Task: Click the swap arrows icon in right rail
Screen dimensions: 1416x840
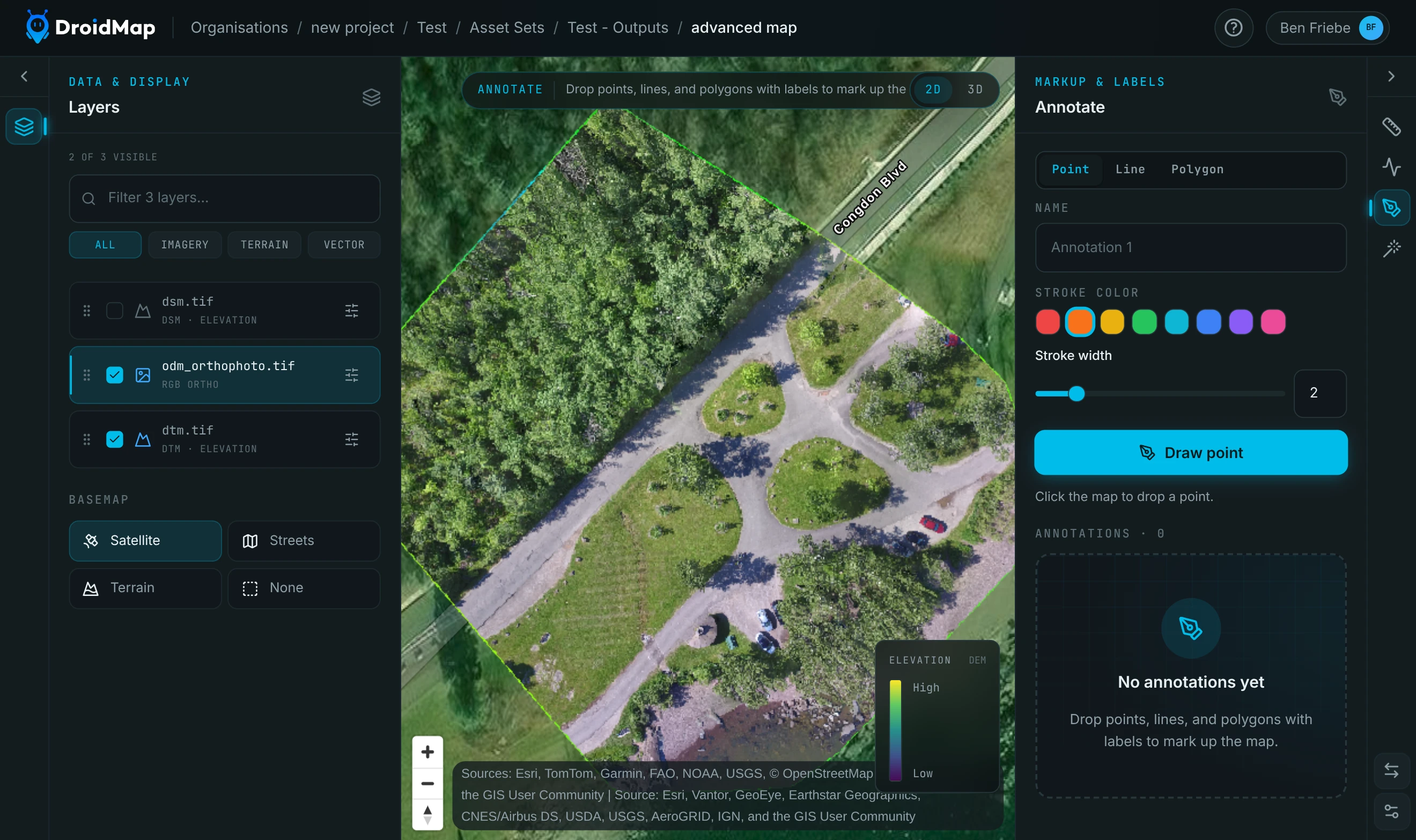Action: [1391, 771]
